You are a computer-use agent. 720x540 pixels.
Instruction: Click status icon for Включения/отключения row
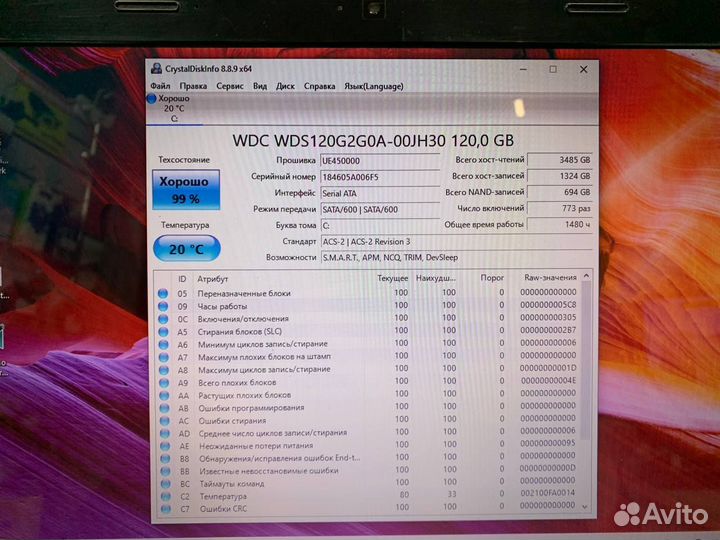coord(163,319)
